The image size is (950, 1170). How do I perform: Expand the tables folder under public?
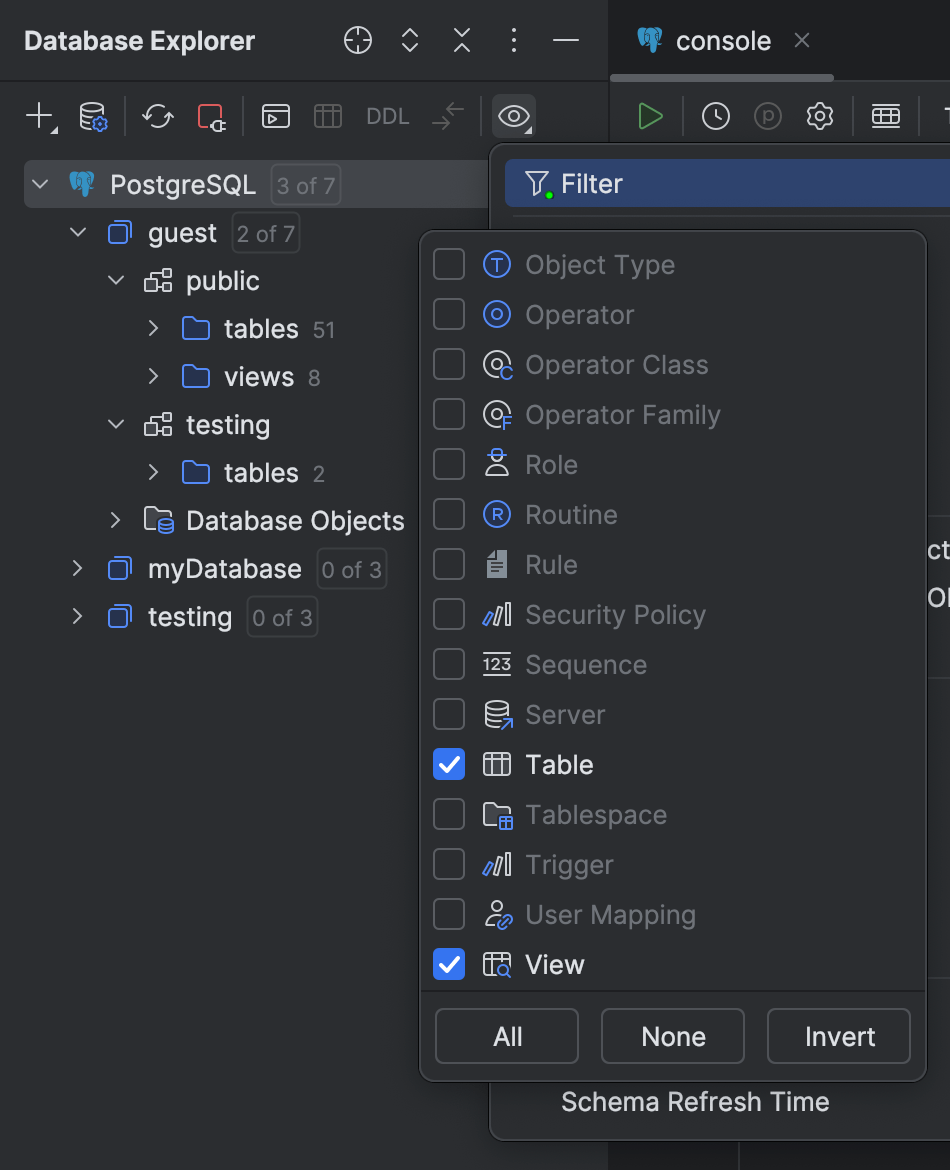tap(152, 328)
